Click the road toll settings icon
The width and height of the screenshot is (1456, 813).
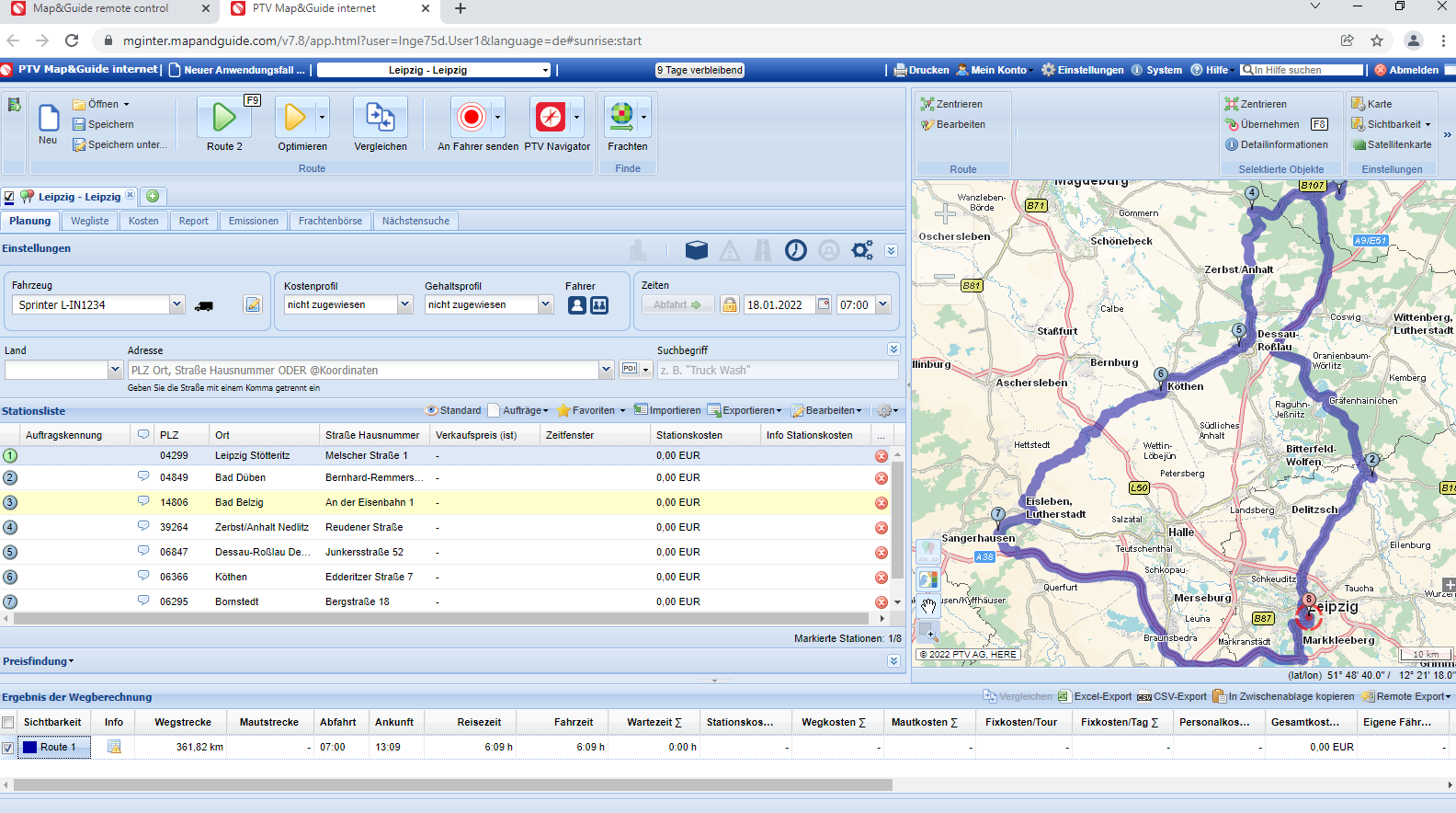(x=763, y=250)
